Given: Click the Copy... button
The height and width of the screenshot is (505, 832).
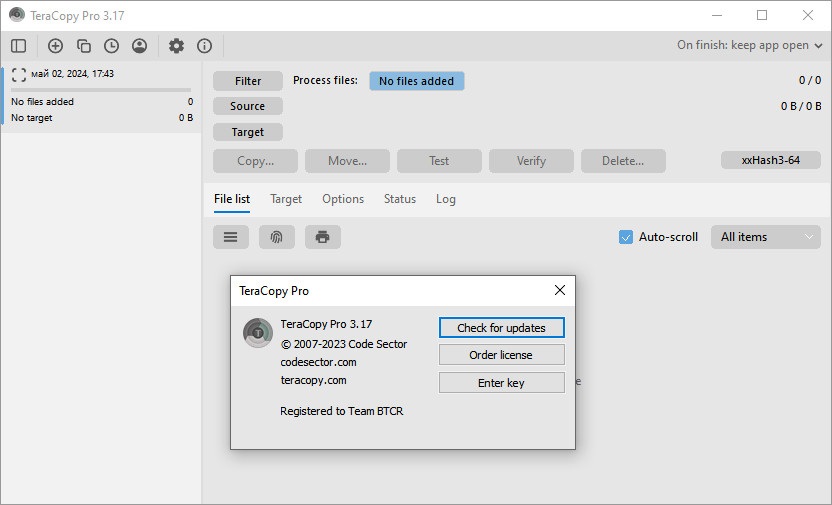Looking at the screenshot, I should point(255,161).
